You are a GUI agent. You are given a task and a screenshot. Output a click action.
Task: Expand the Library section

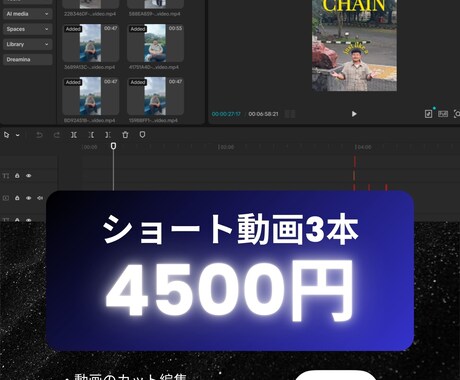(x=27, y=44)
